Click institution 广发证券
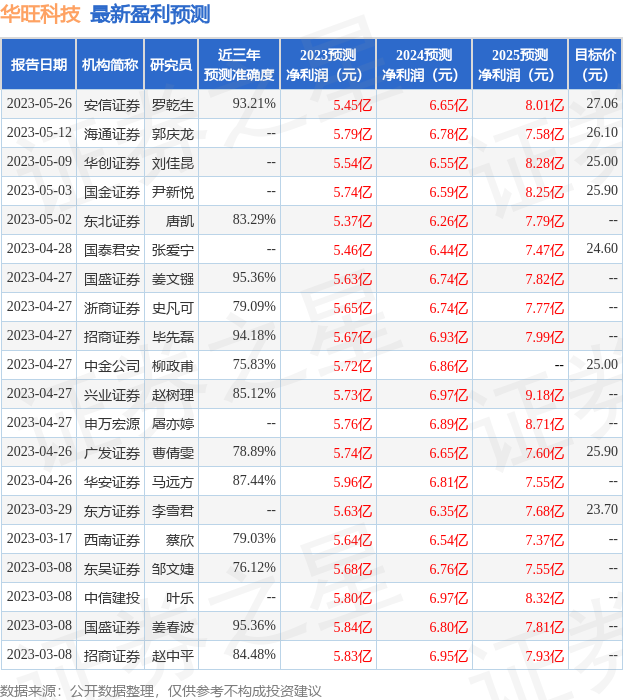The image size is (623, 700). pos(112,454)
